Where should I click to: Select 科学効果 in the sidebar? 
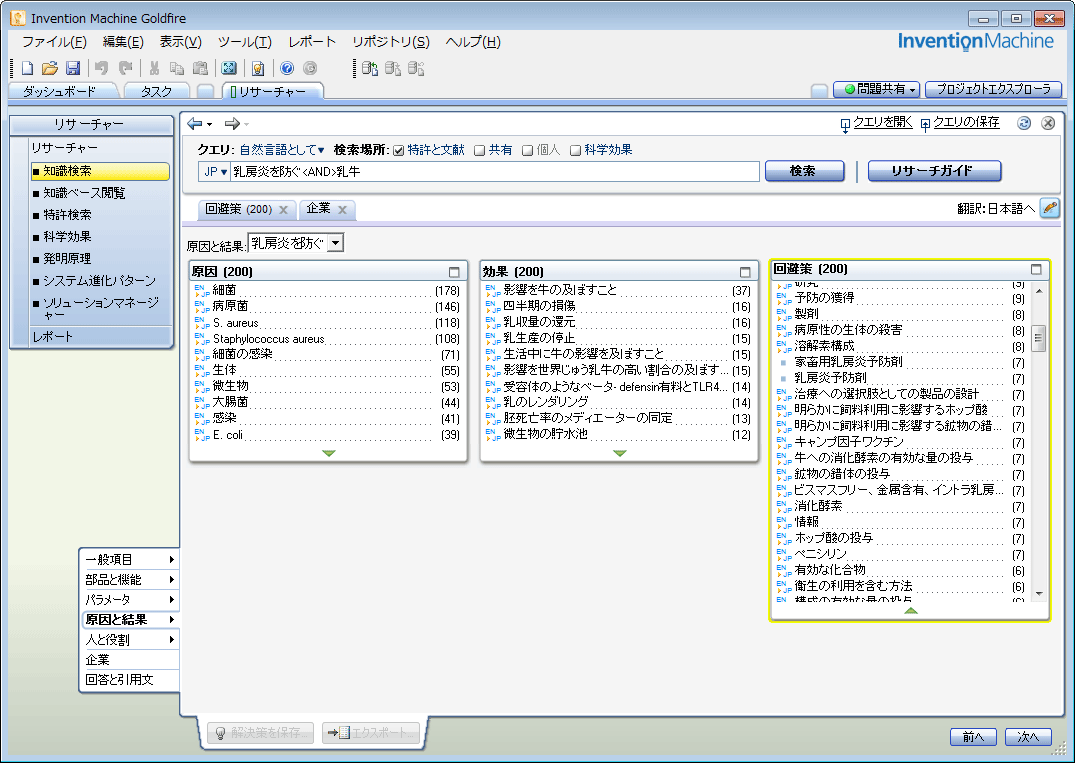[67, 237]
